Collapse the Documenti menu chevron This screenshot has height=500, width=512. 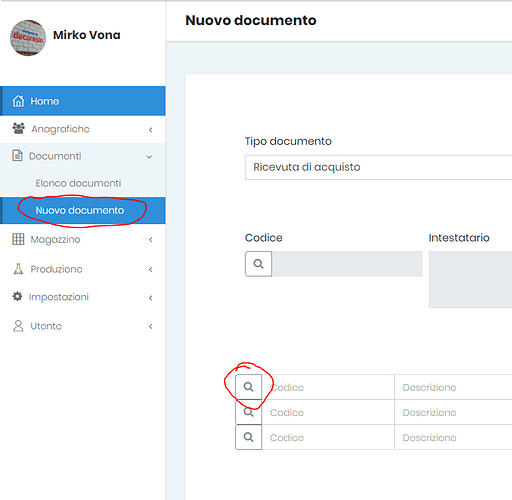[x=149, y=157]
